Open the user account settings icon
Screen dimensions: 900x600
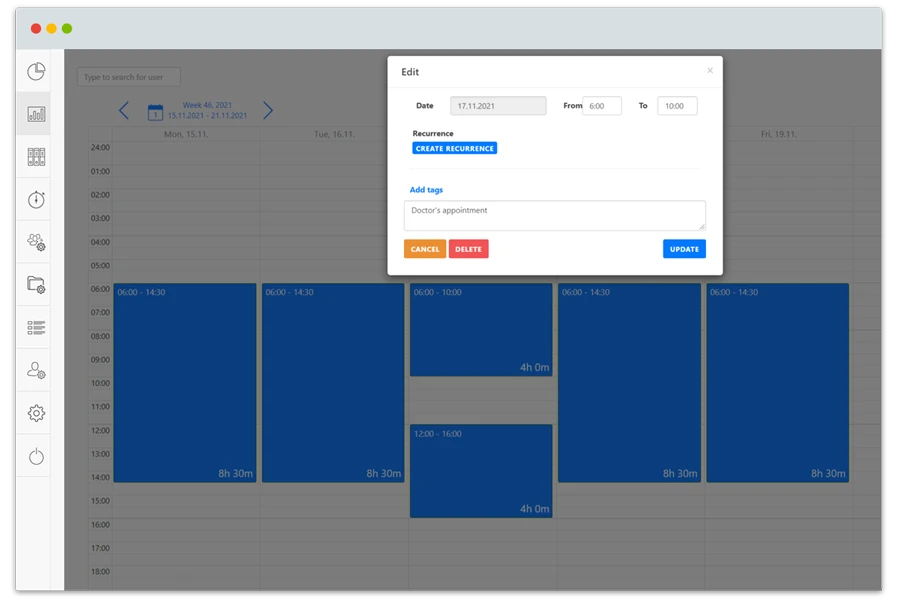tap(36, 370)
